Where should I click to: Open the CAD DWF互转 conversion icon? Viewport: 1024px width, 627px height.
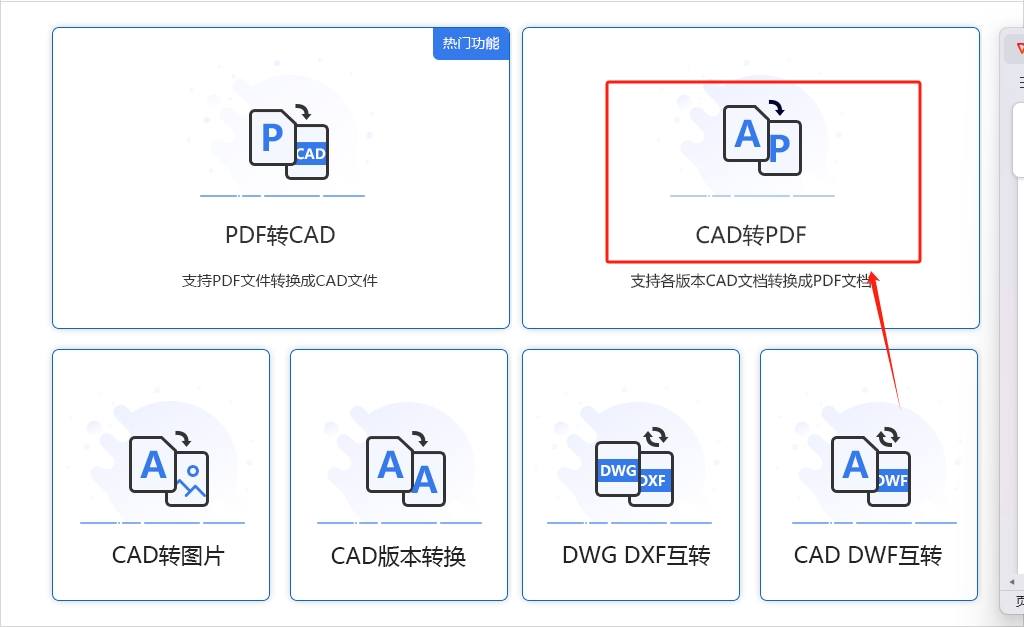pyautogui.click(x=871, y=466)
